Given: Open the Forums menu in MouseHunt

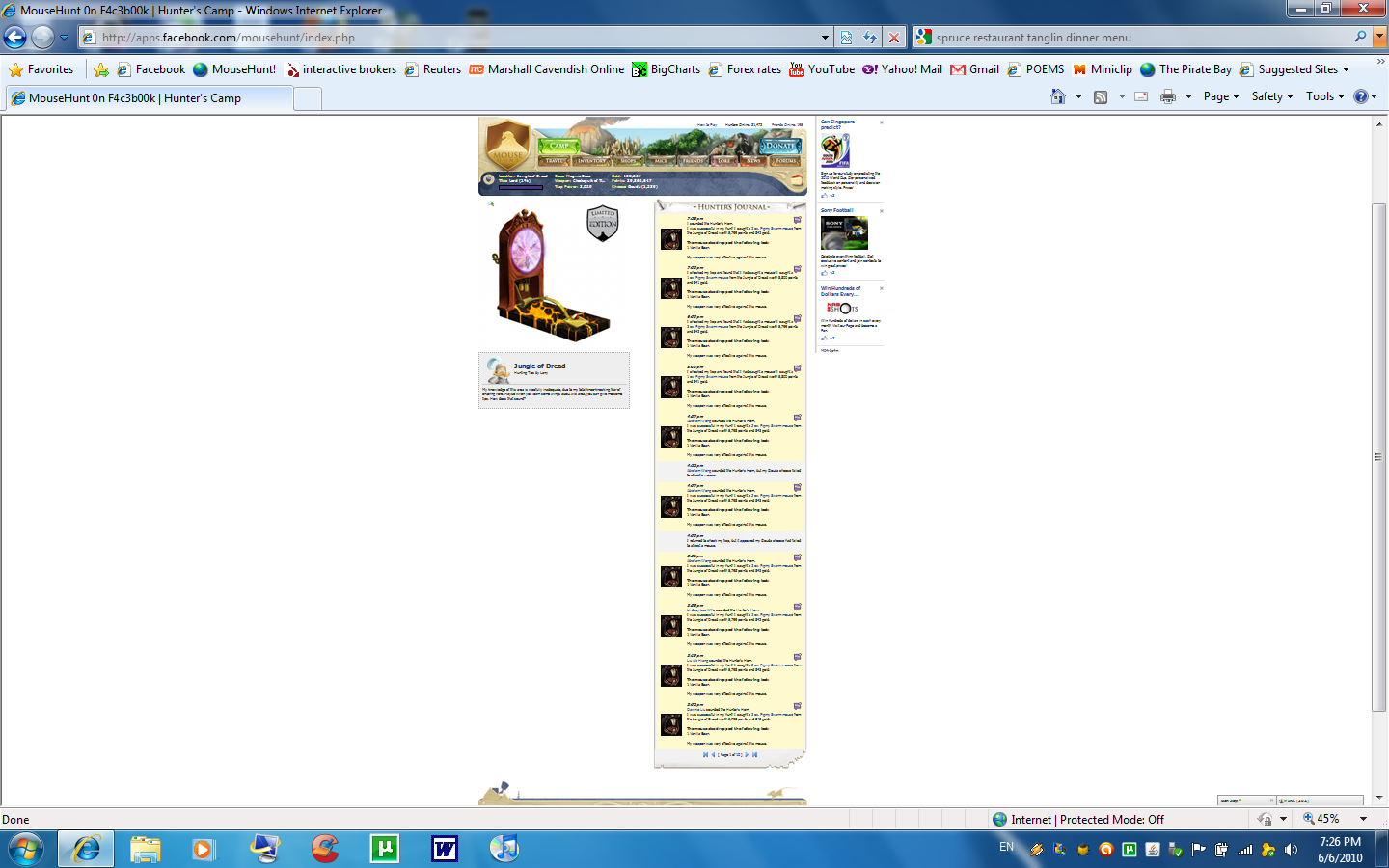Looking at the screenshot, I should pos(787,161).
